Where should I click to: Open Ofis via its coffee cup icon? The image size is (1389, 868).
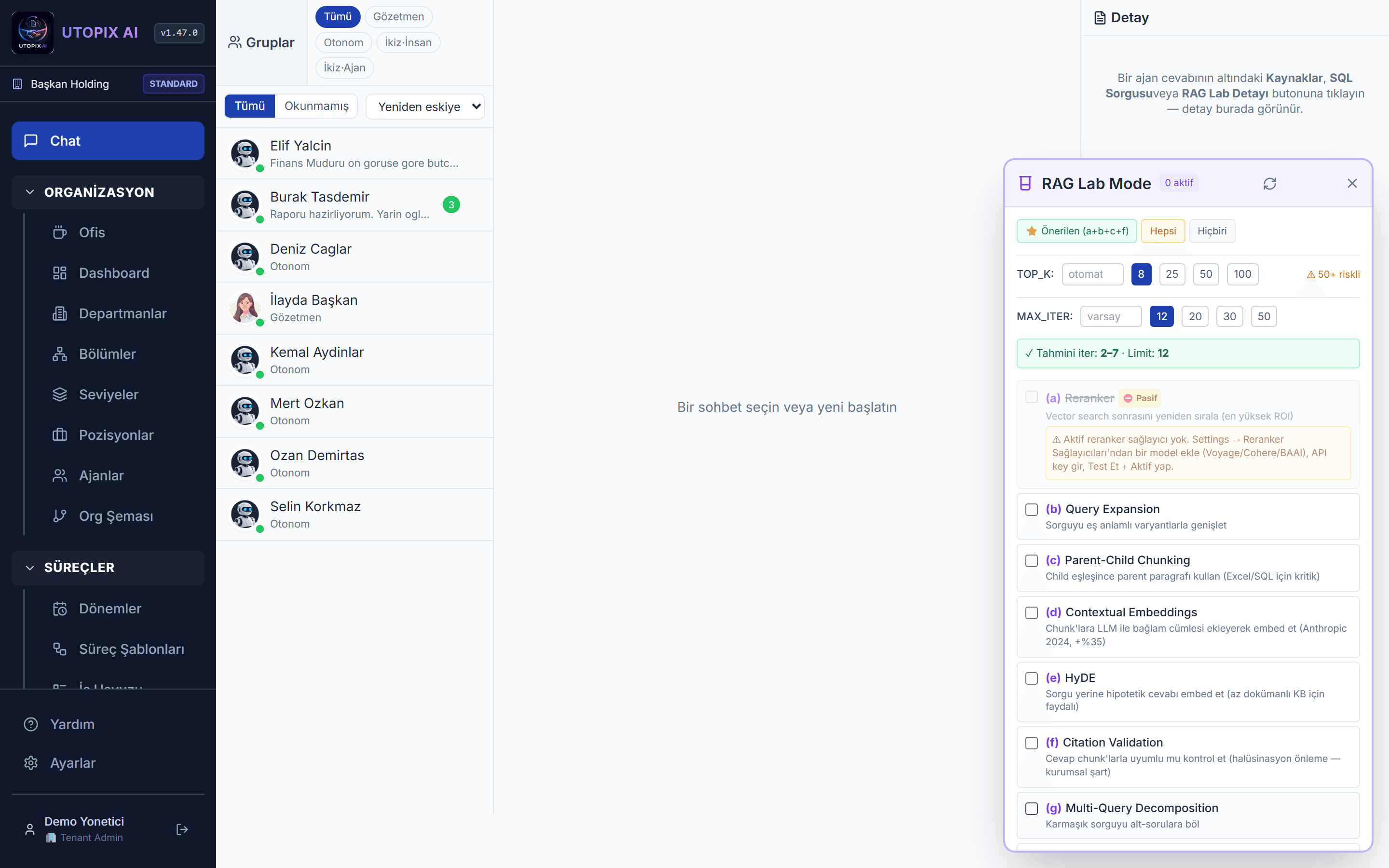tap(60, 232)
